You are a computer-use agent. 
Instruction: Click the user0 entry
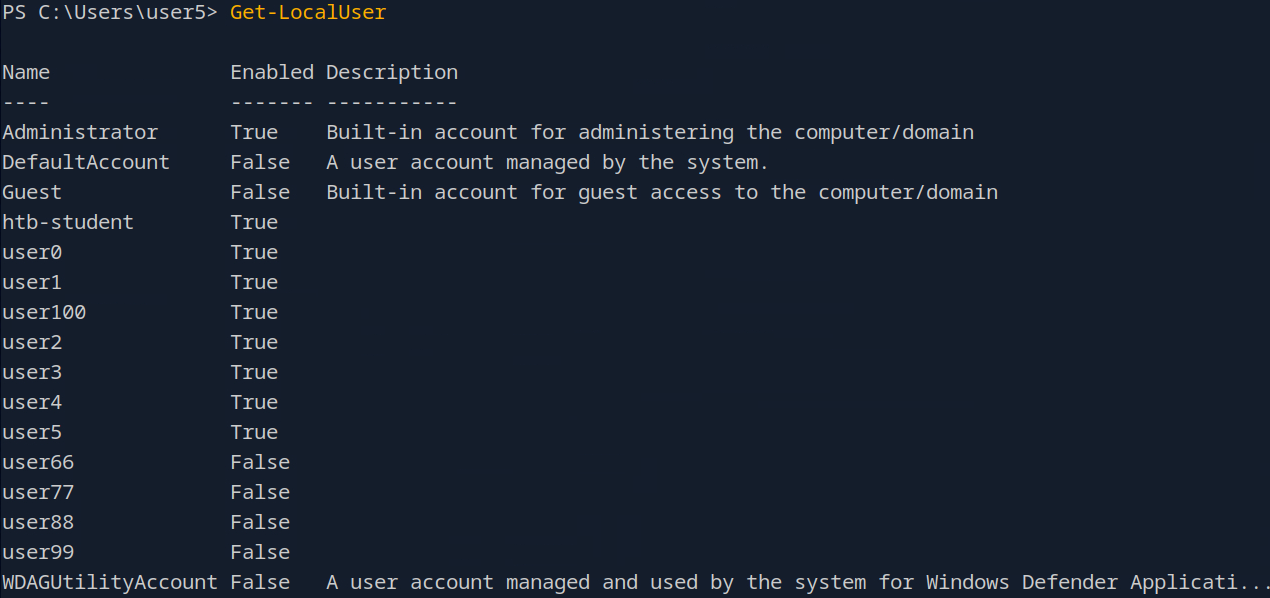coord(32,253)
